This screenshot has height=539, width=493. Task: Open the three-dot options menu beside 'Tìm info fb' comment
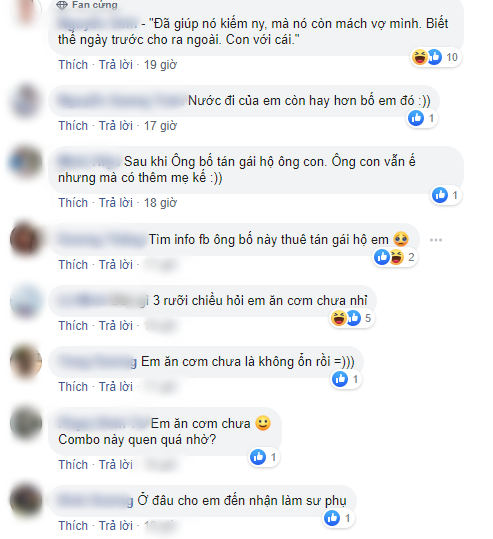tap(436, 240)
